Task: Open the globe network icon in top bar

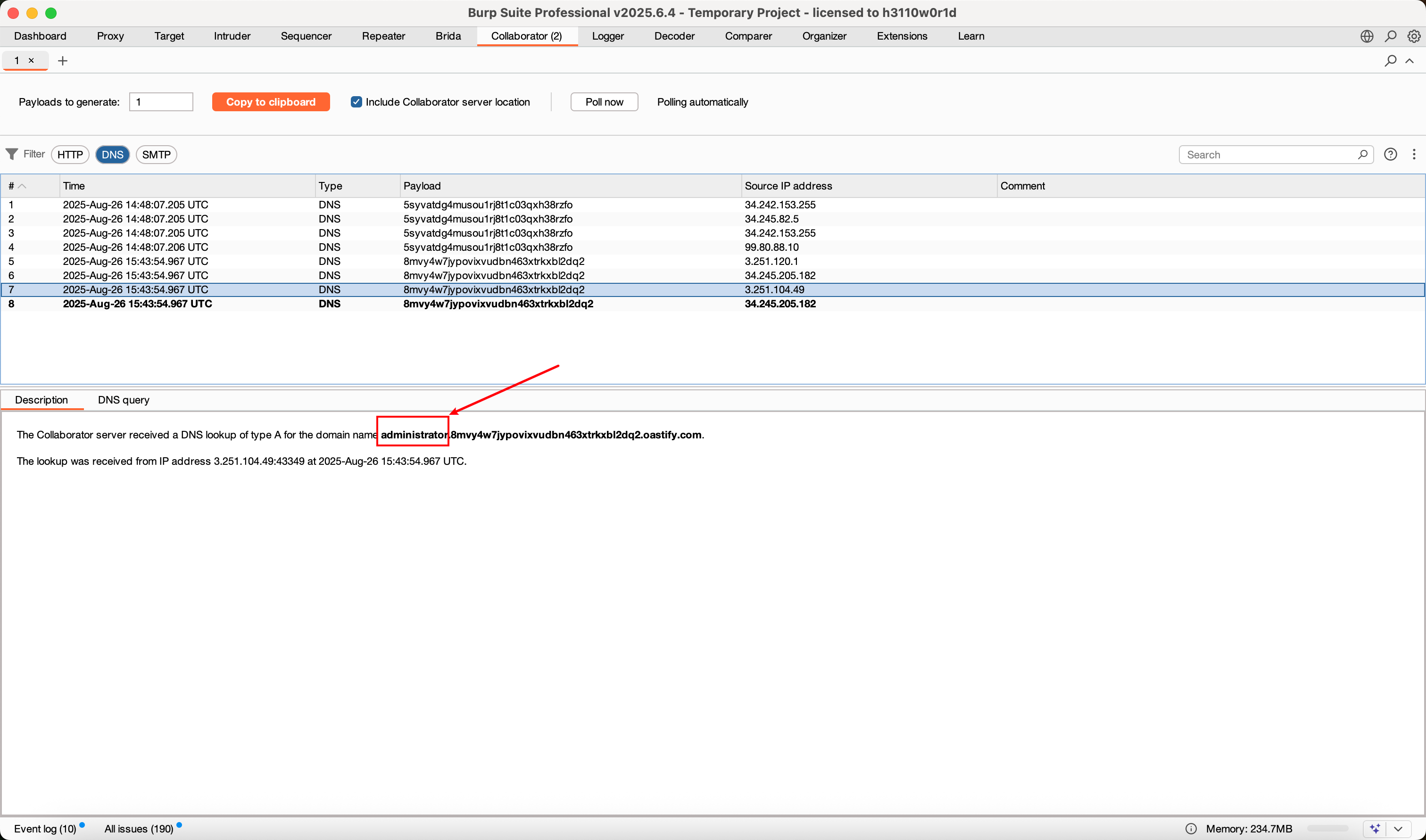Action: [1367, 36]
